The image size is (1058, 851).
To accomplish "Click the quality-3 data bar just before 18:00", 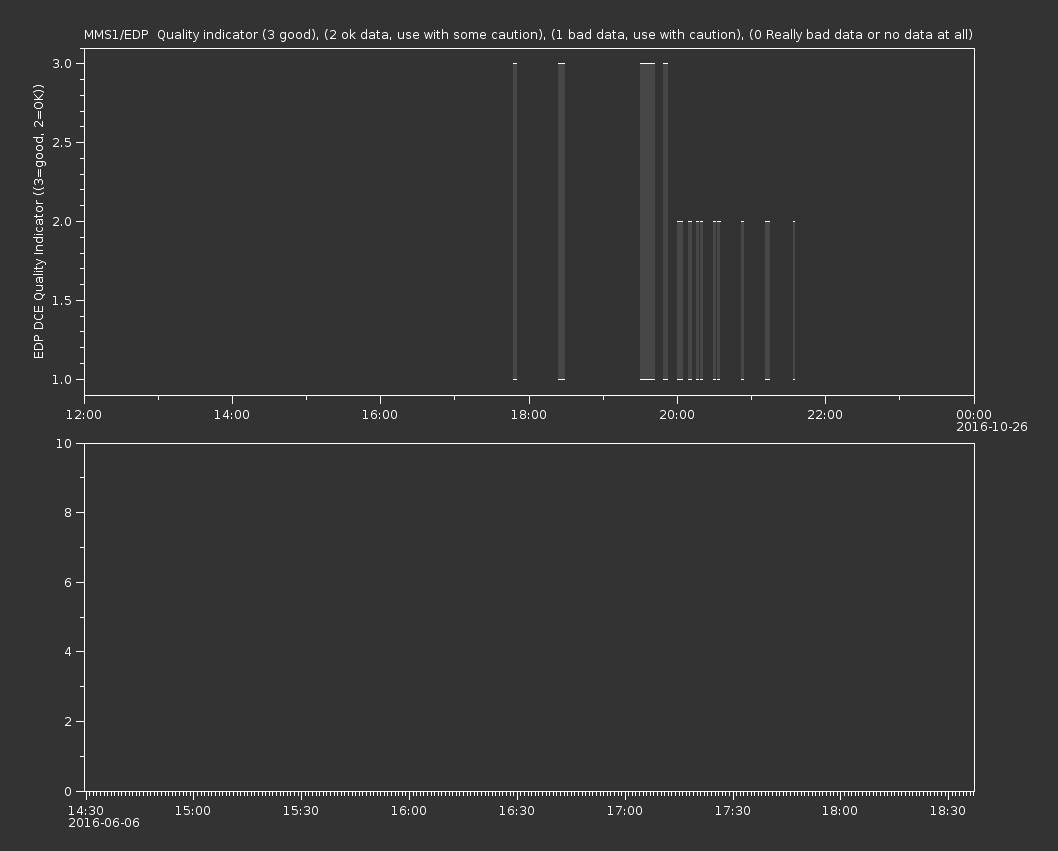I will 515,221.
